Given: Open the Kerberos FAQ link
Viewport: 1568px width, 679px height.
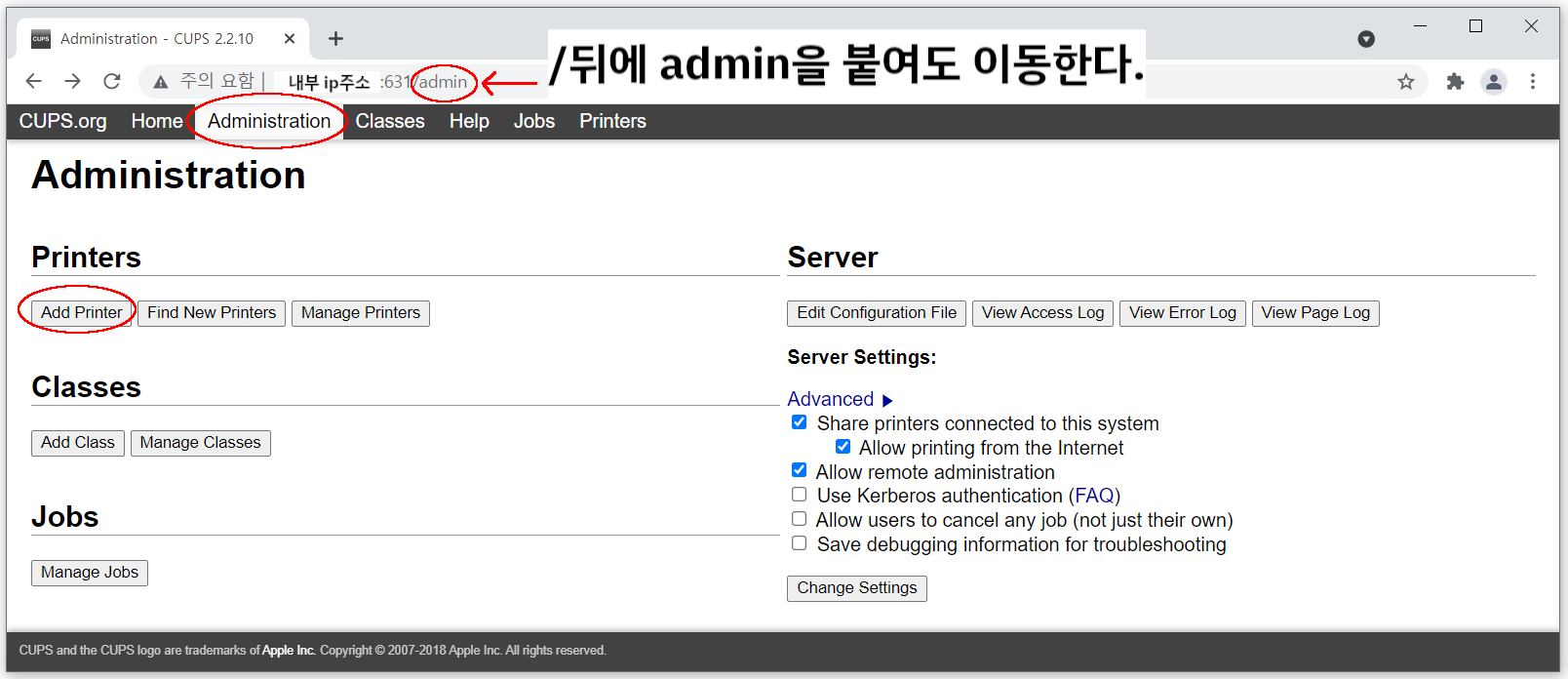Looking at the screenshot, I should tap(1095, 496).
